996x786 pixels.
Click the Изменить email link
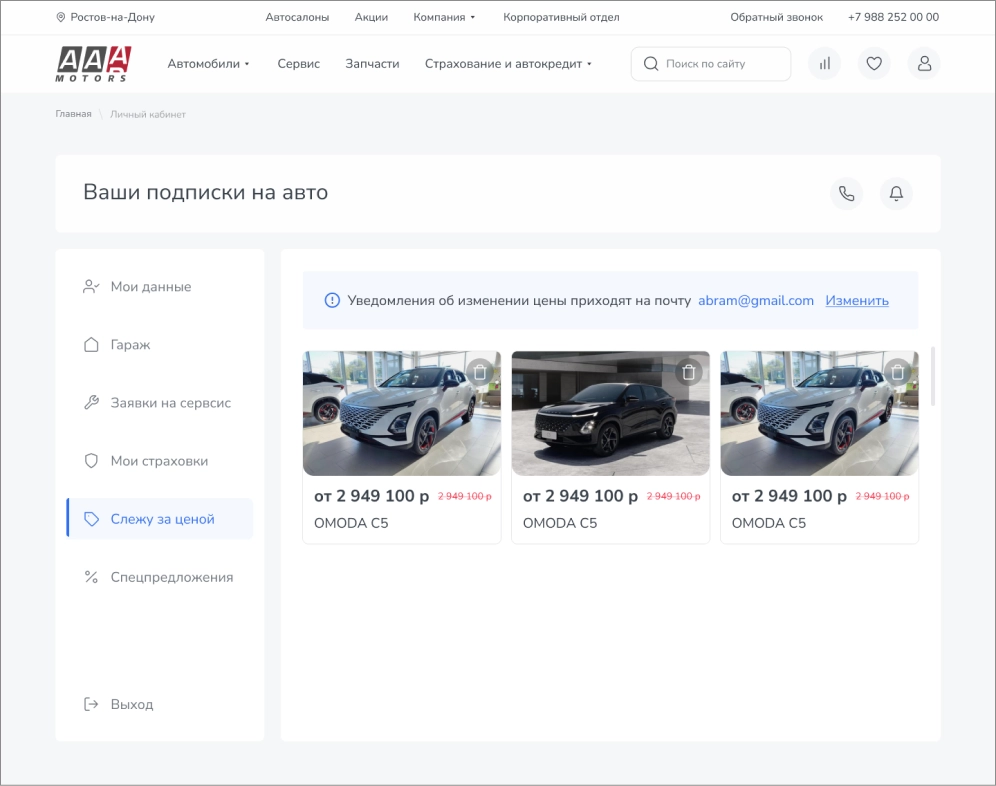click(x=857, y=301)
